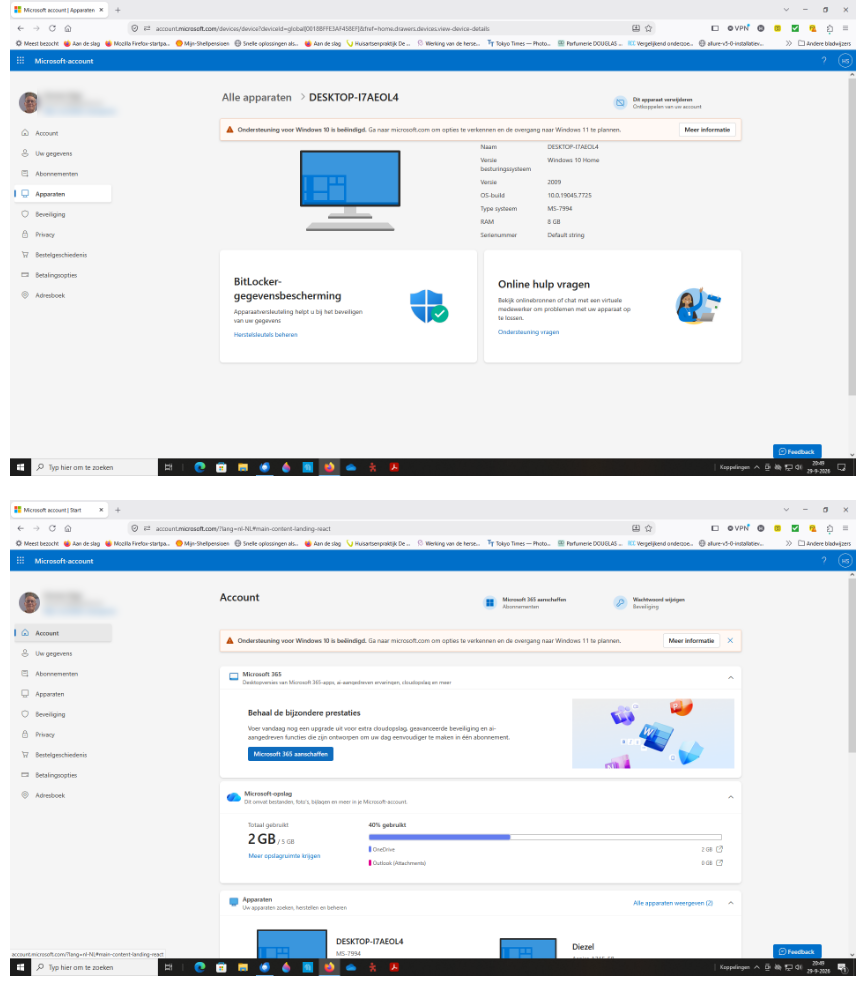Open the Firefox hamburger menu in the lower window

pos(845,528)
